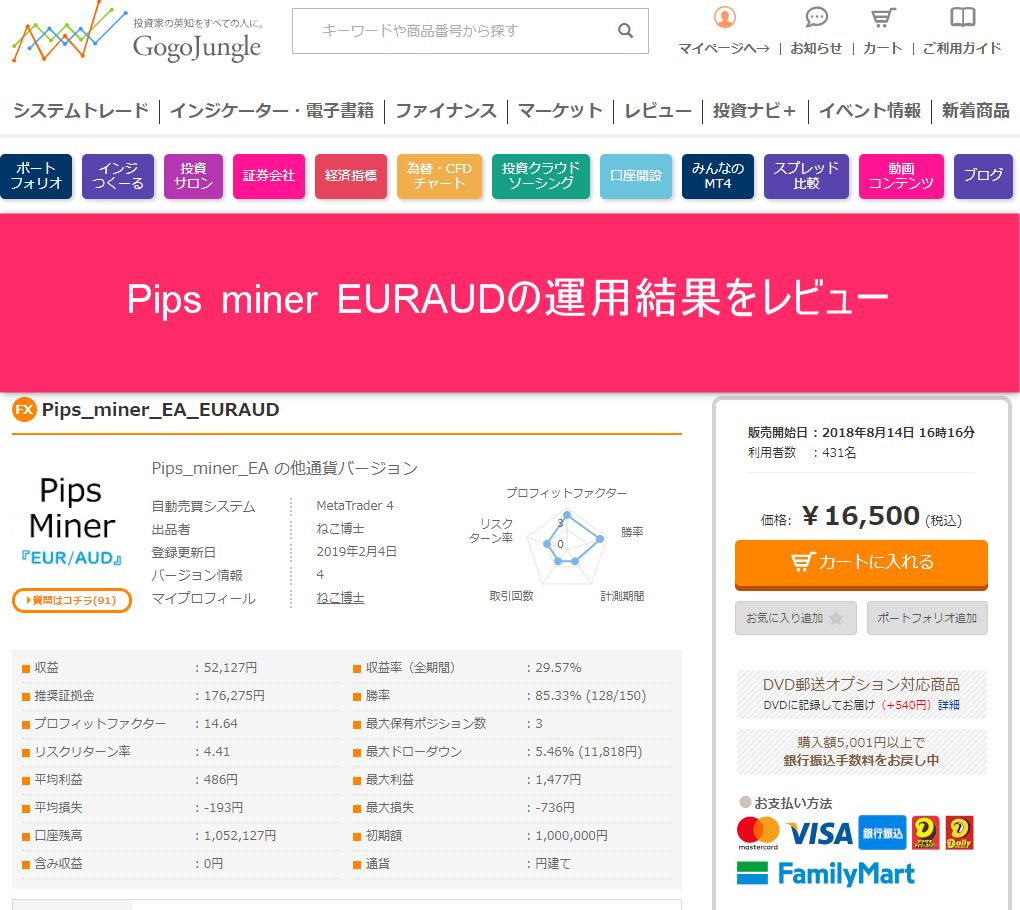This screenshot has width=1020, height=910.
Task: Open the システムトレード menu
Action: (x=81, y=111)
